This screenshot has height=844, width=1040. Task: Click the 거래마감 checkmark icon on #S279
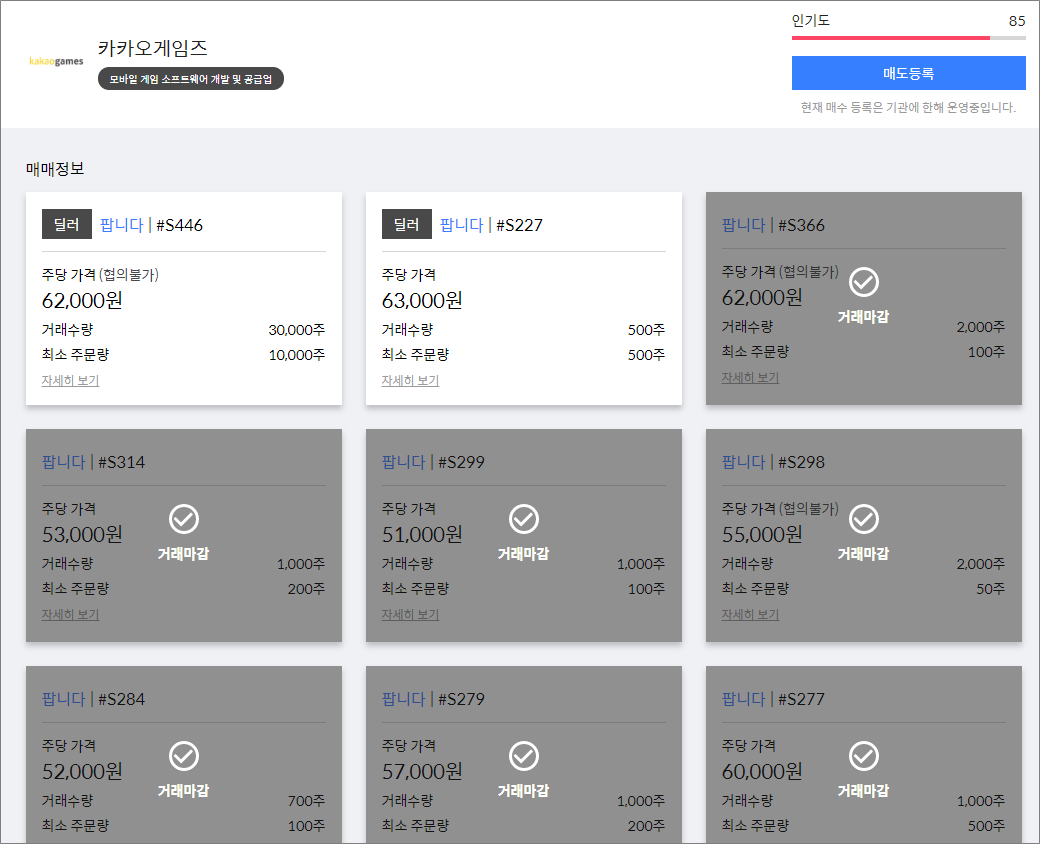(524, 756)
